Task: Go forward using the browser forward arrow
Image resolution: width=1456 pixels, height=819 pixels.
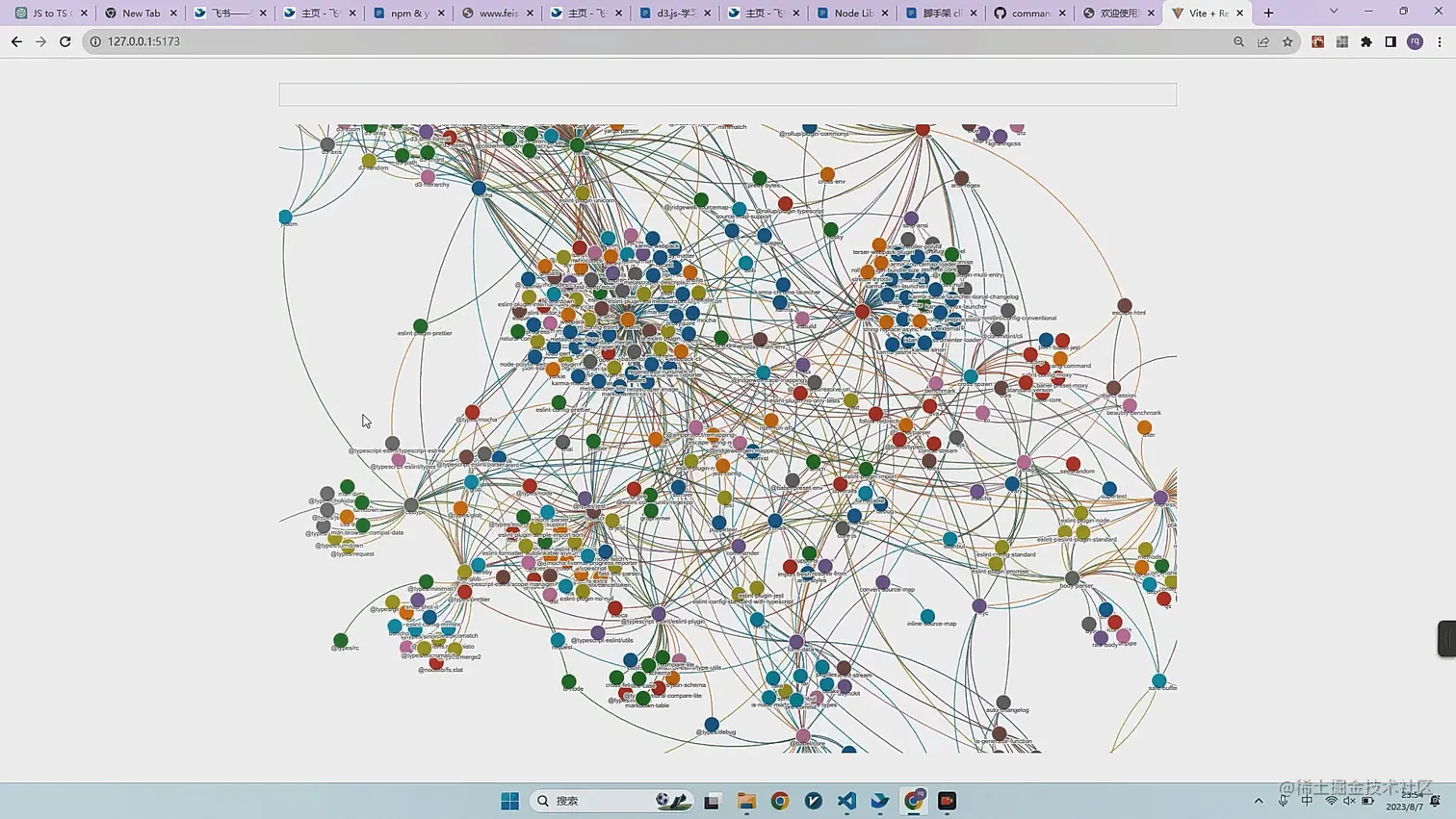Action: [x=40, y=41]
